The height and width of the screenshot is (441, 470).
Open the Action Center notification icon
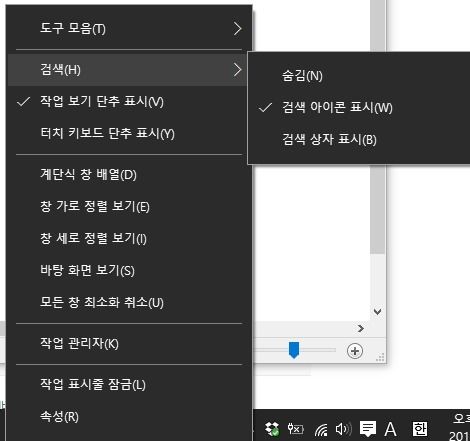tap(368, 429)
